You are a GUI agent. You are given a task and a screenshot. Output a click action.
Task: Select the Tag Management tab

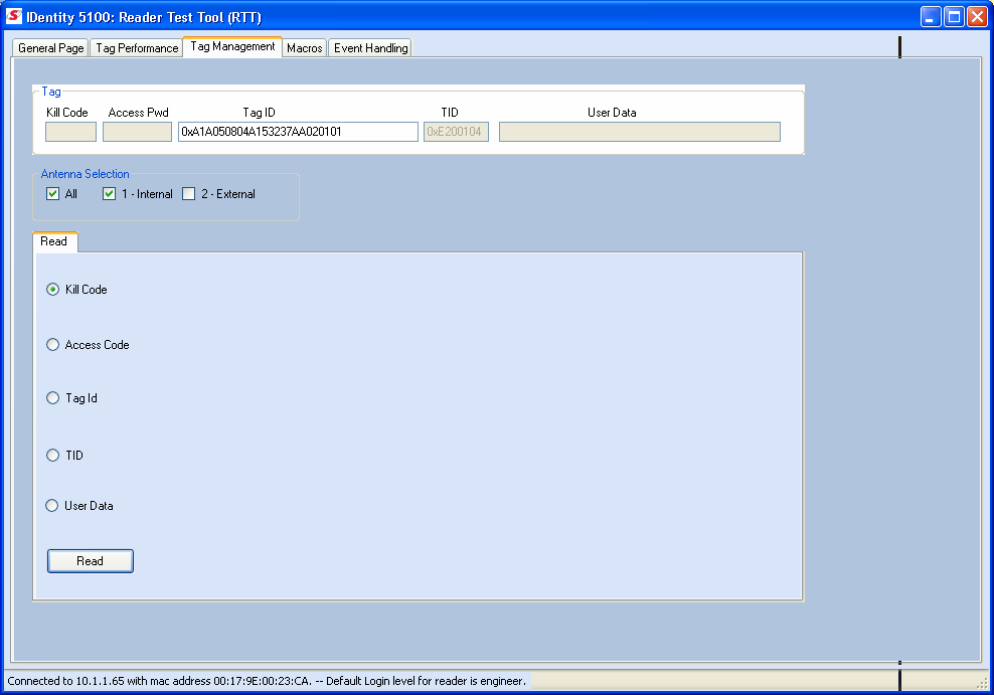[x=233, y=47]
